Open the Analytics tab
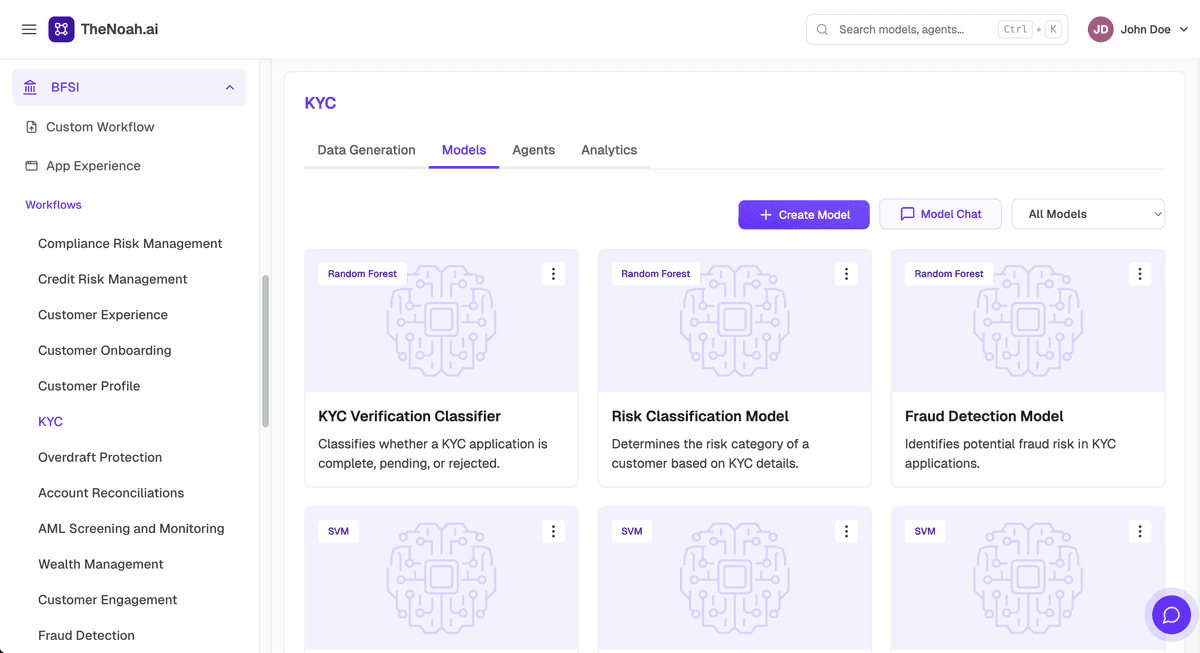This screenshot has width=1200, height=653. 609,150
